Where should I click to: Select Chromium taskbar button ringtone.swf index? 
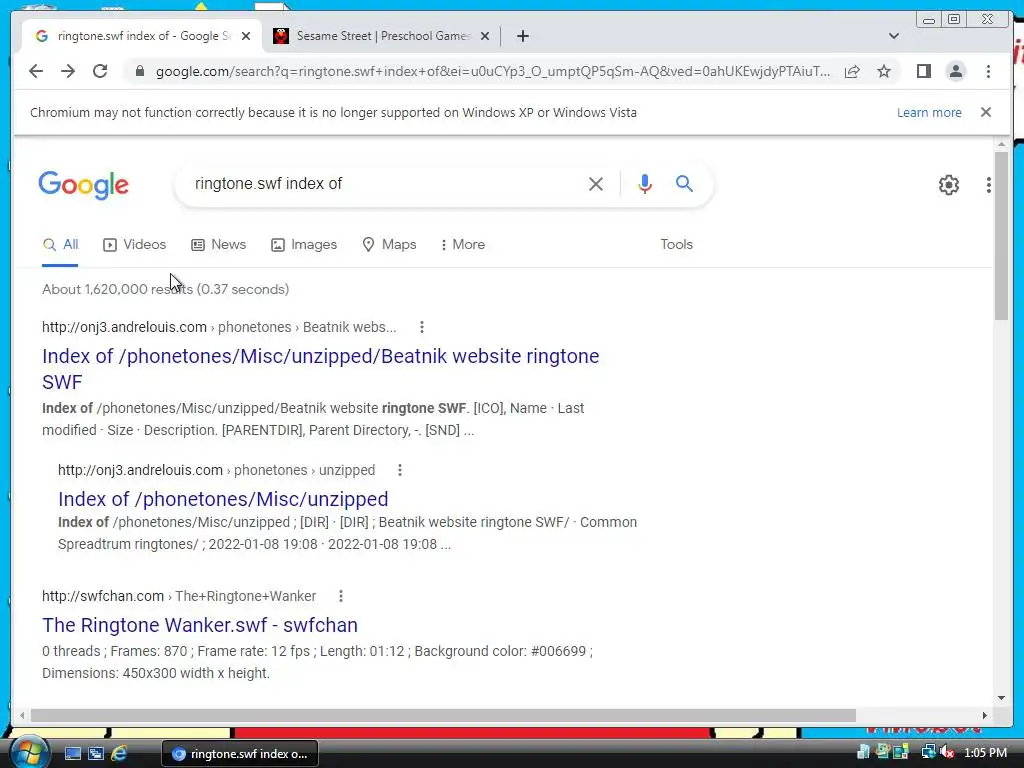(x=240, y=754)
